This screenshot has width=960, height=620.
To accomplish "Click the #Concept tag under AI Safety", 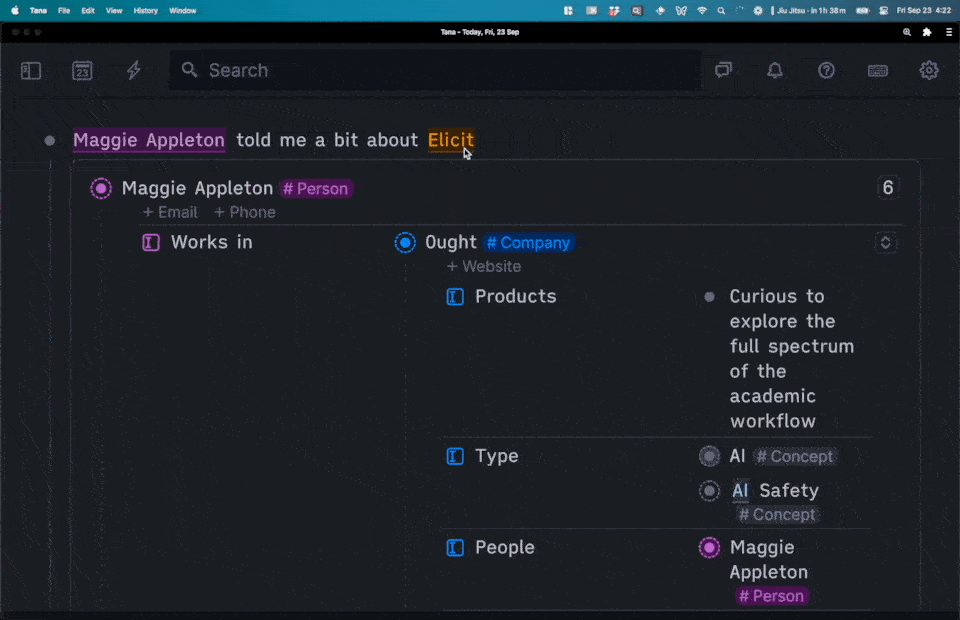I will [x=778, y=515].
